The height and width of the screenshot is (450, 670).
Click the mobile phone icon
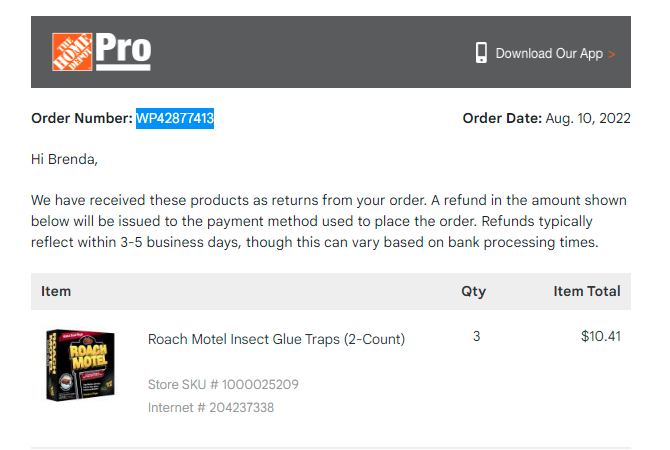[481, 53]
